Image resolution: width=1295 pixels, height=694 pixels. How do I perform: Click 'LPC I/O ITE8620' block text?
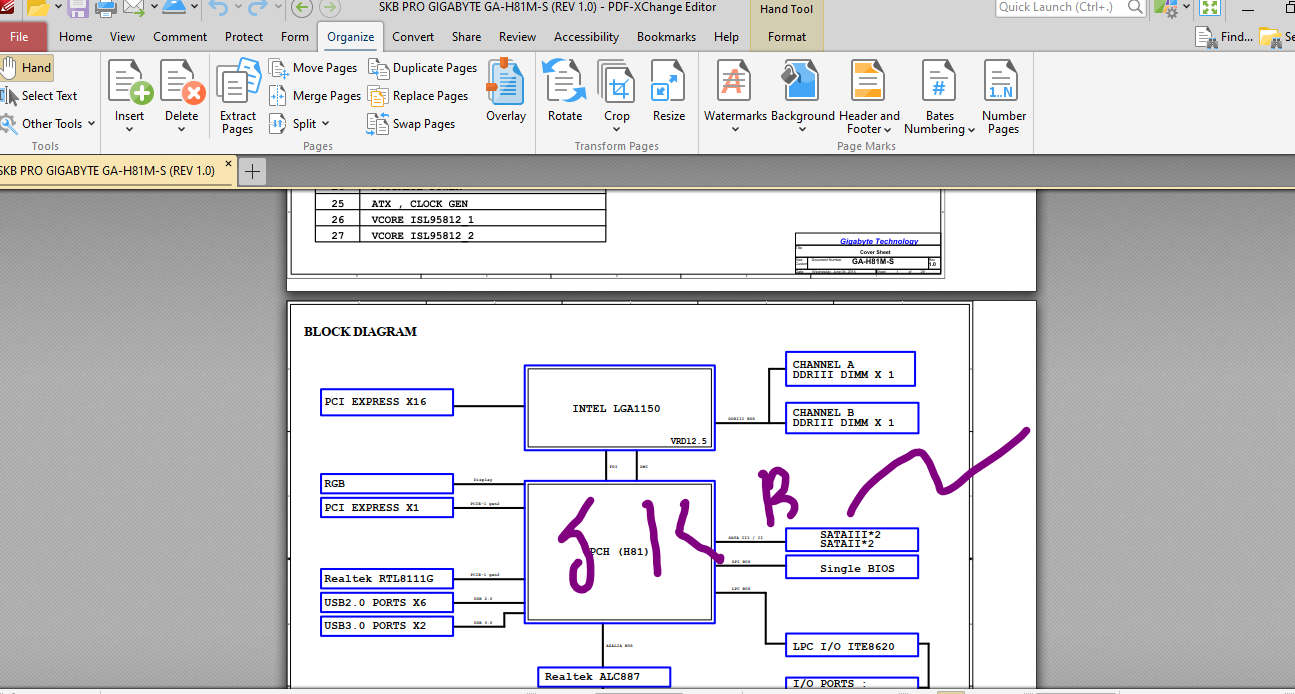(x=843, y=647)
